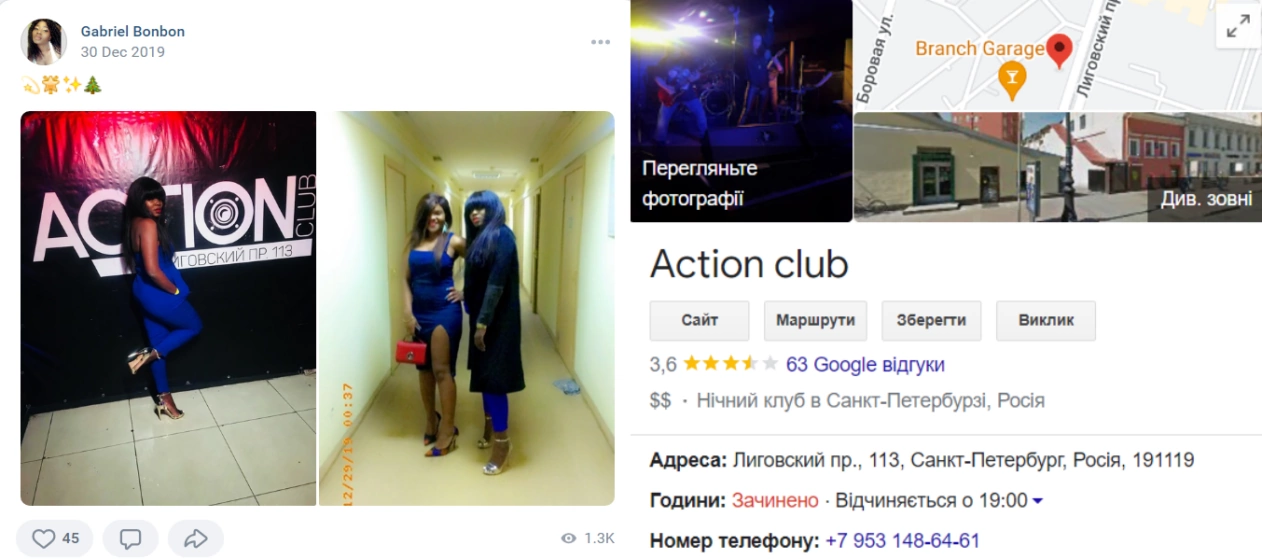Image resolution: width=1262 pixels, height=559 pixels.
Task: Open the Gabriel Bonbon author name link
Action: click(133, 31)
